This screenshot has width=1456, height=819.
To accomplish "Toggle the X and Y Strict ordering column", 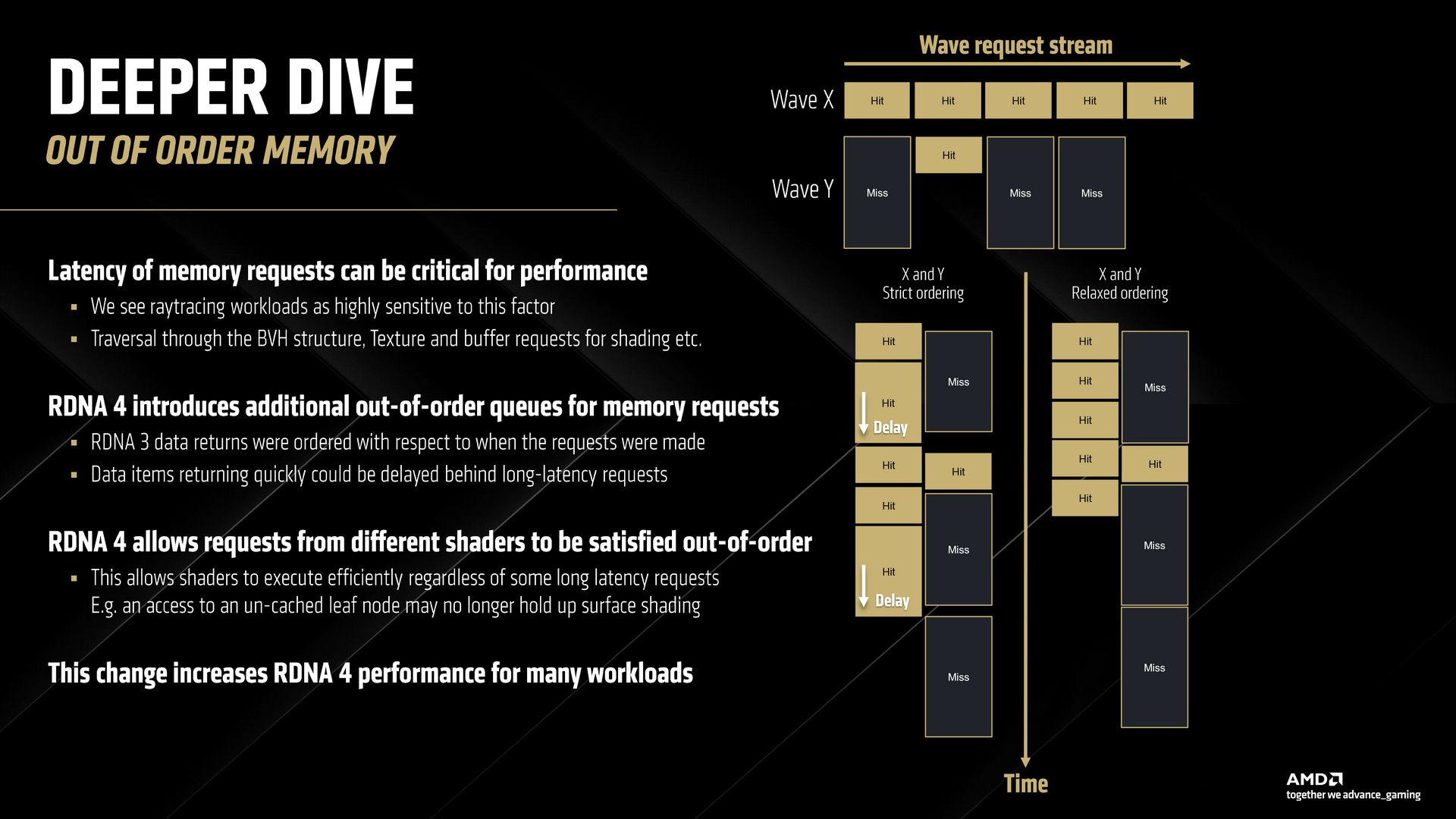I will [918, 285].
